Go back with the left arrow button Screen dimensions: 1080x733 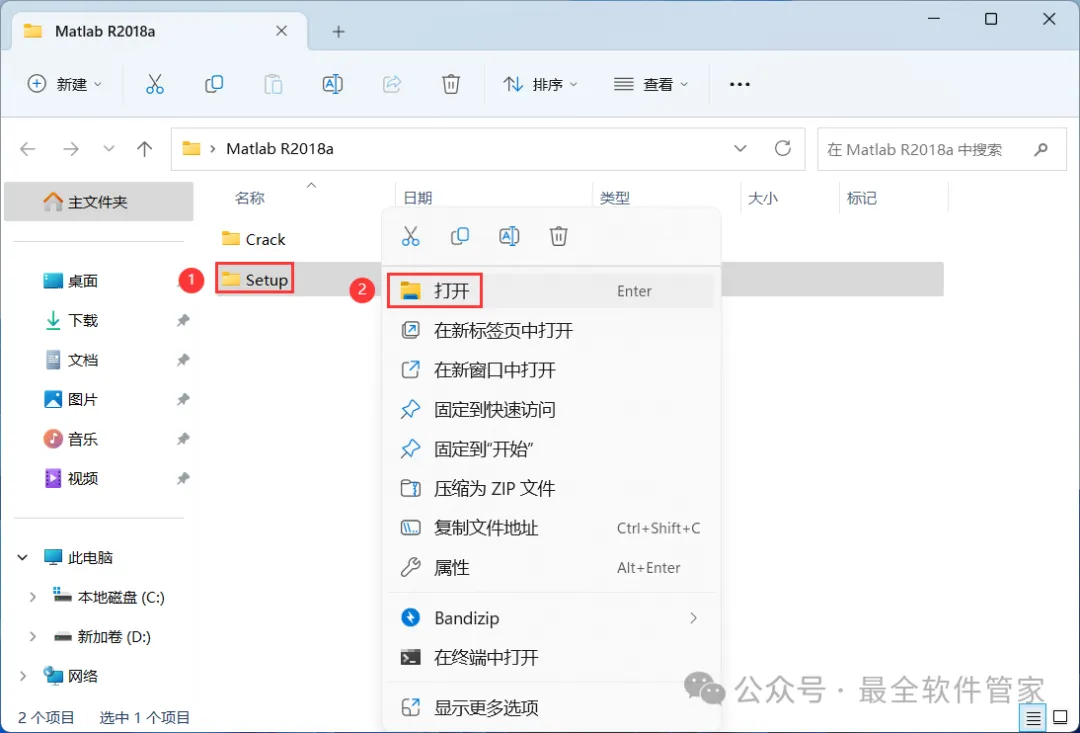28,149
